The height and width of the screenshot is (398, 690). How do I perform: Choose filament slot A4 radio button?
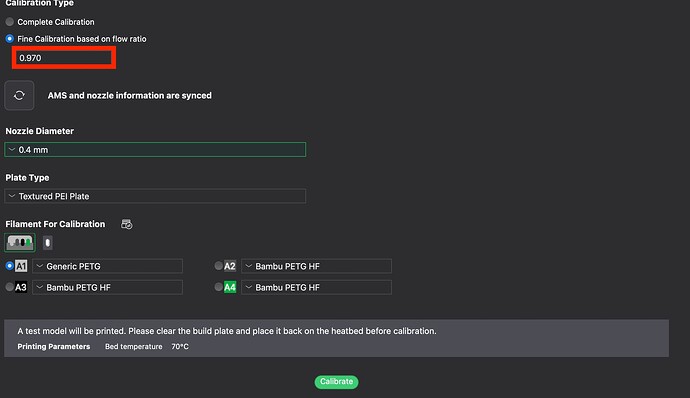tap(218, 287)
